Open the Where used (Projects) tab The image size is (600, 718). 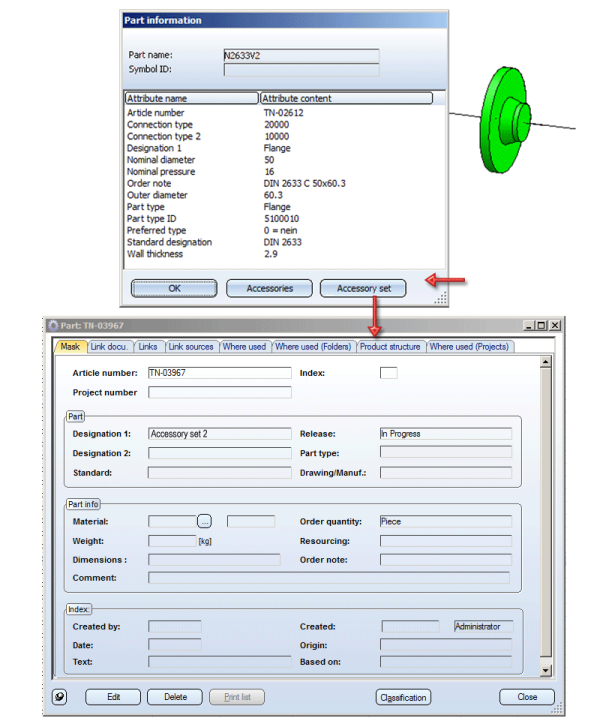click(469, 347)
